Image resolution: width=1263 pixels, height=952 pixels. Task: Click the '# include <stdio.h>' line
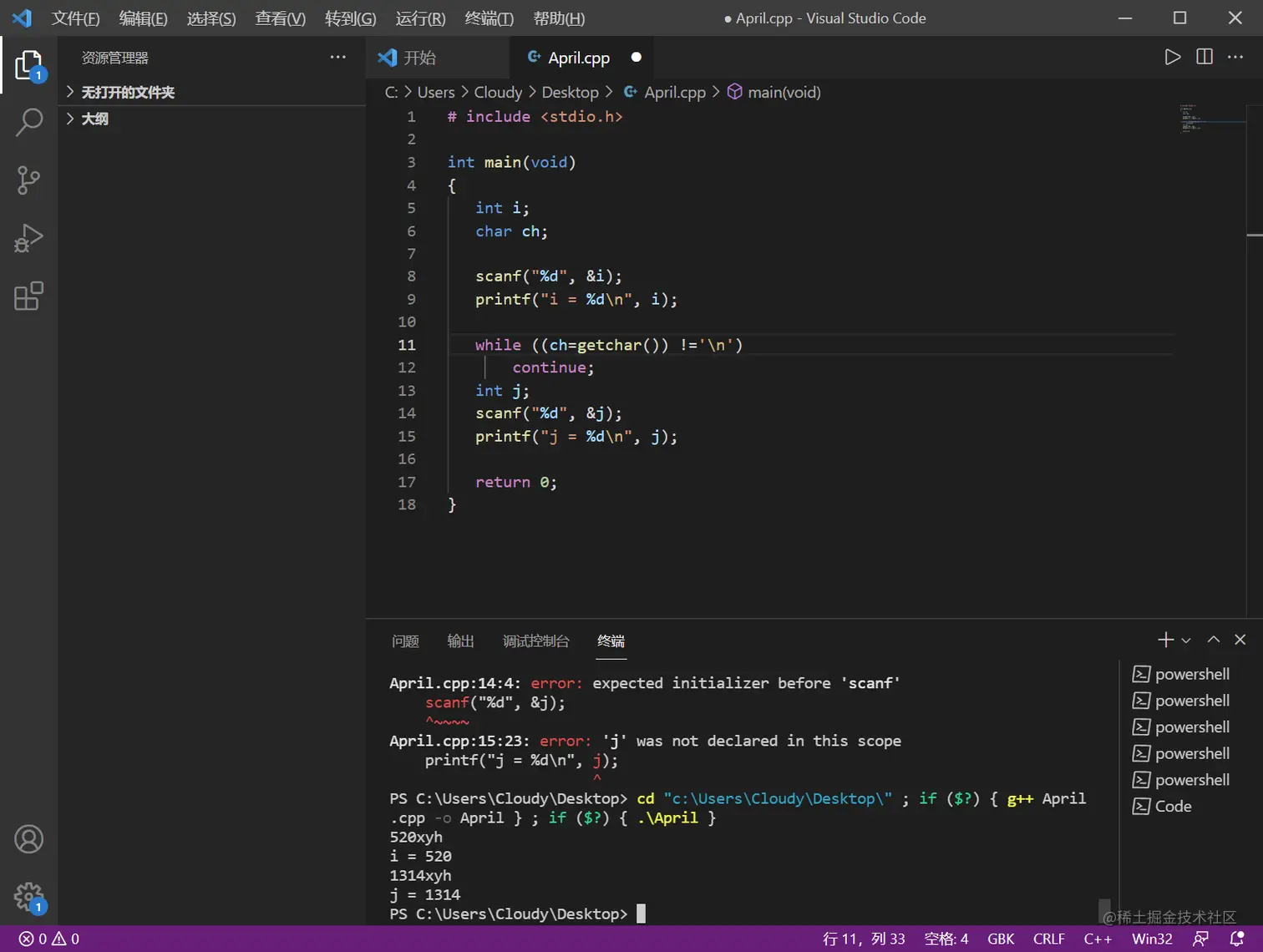tap(535, 116)
